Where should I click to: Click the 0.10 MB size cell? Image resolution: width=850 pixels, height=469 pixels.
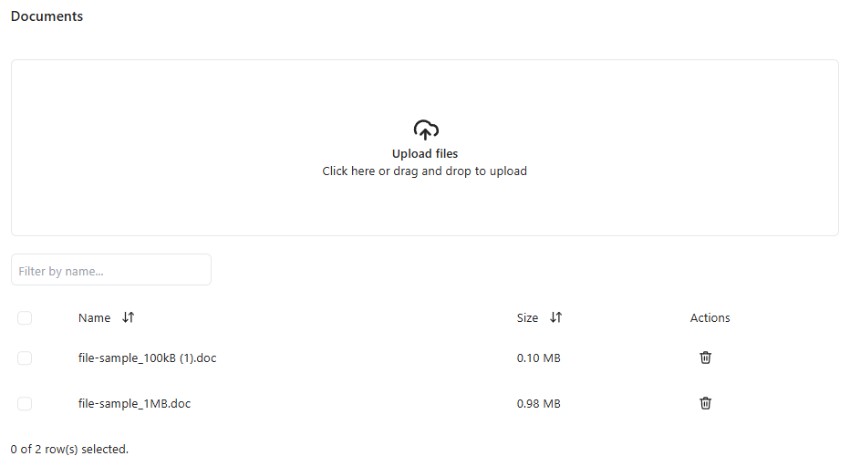(x=538, y=358)
